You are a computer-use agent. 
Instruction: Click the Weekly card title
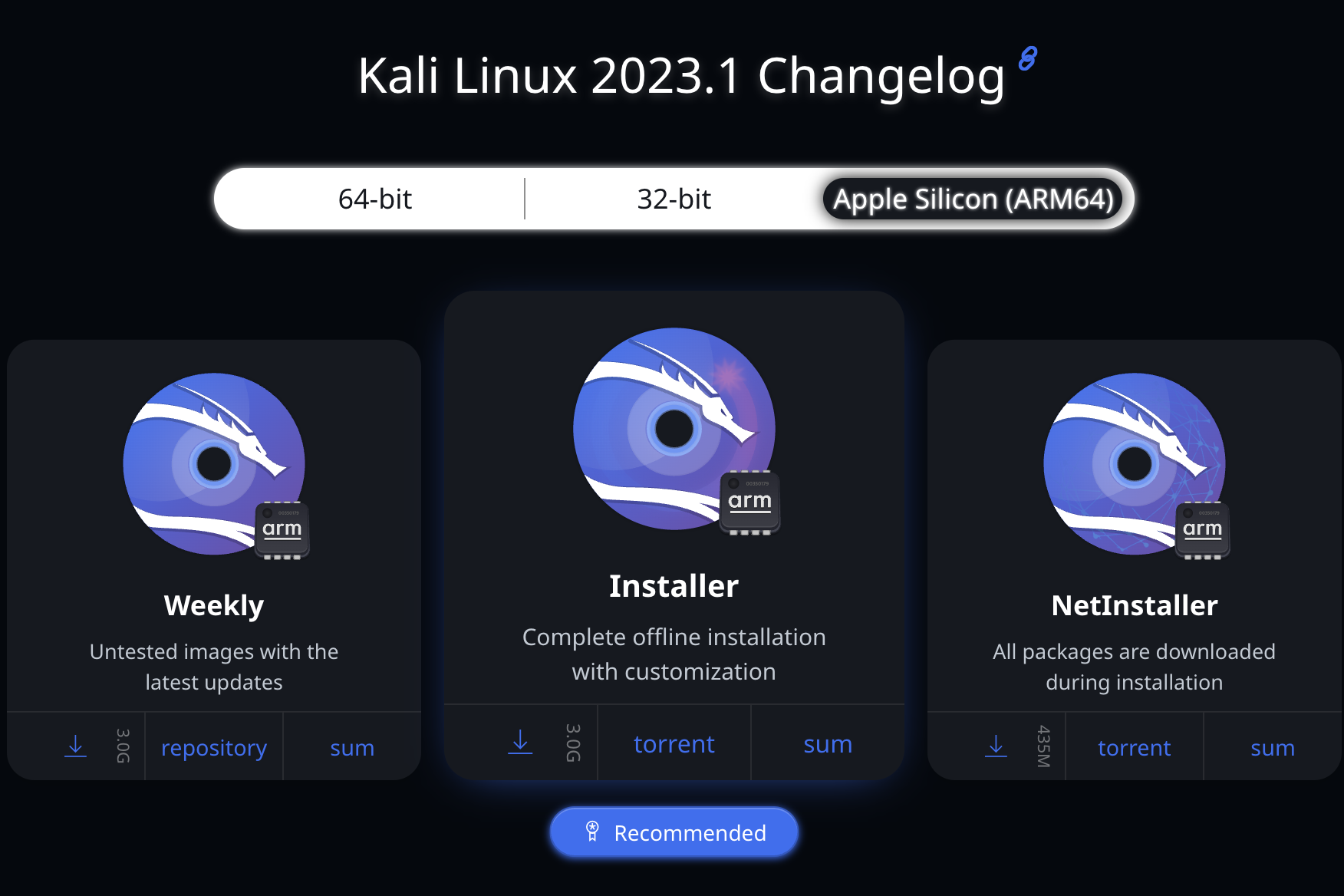214,605
